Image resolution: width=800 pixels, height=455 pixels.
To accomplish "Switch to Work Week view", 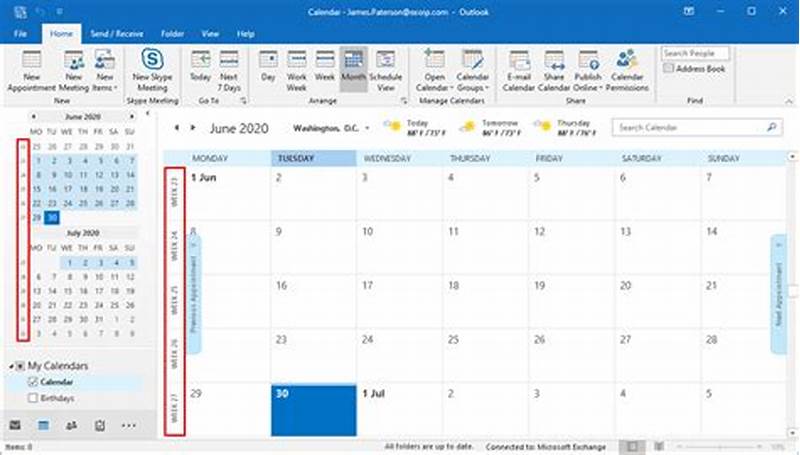I will coord(296,71).
